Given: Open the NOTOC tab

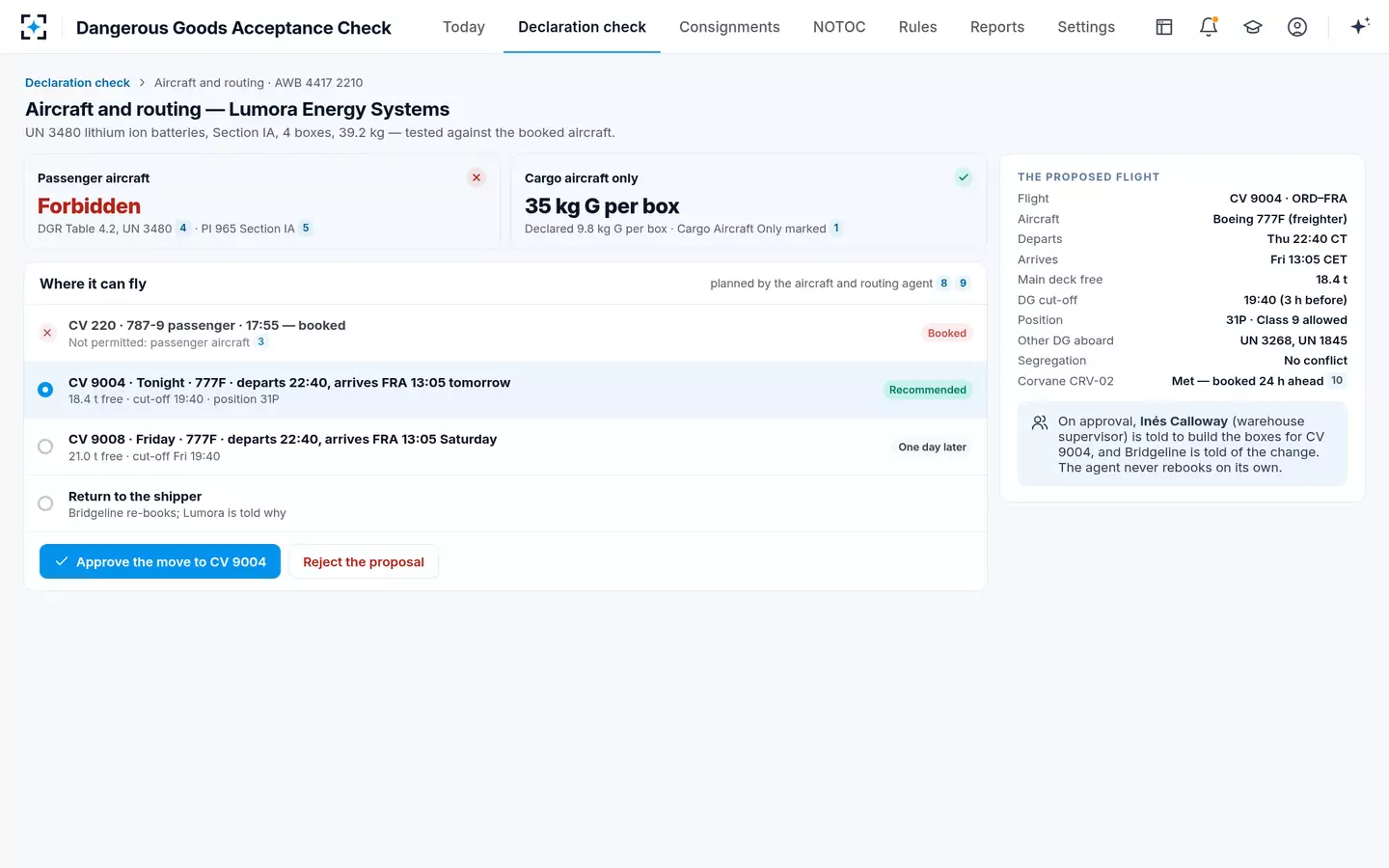Looking at the screenshot, I should pyautogui.click(x=839, y=27).
